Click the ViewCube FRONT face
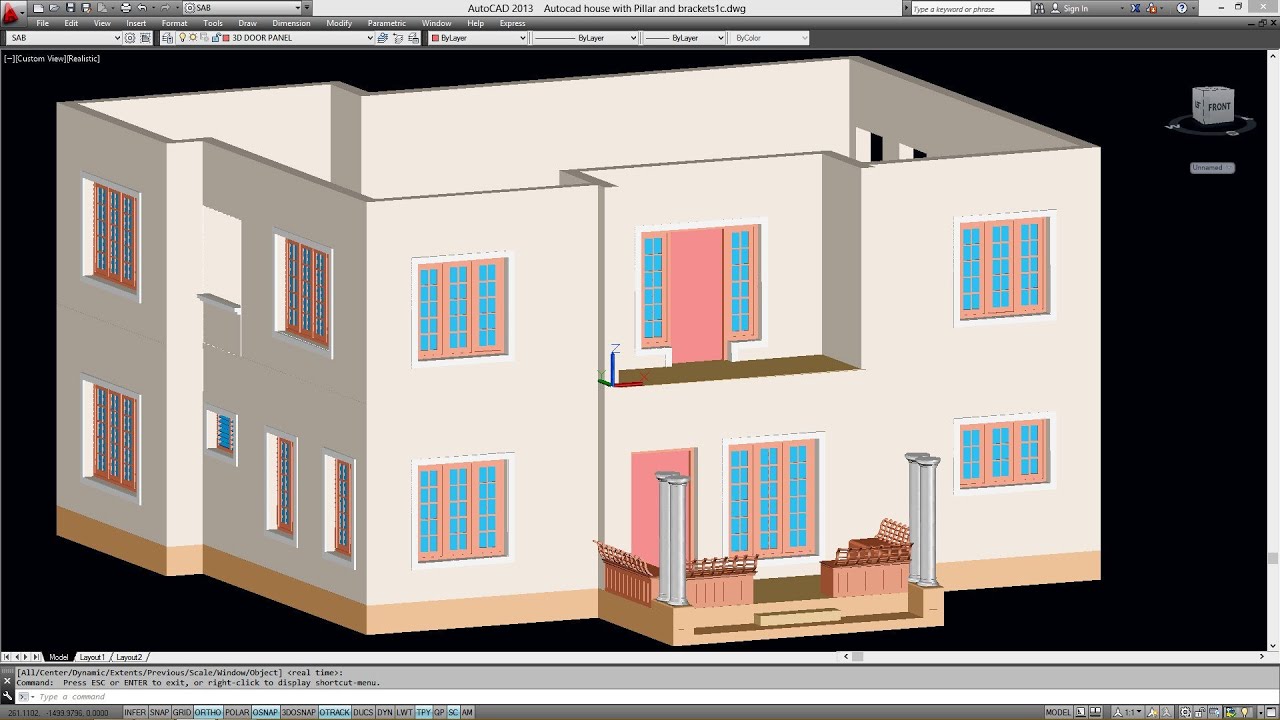This screenshot has height=720, width=1280. tap(1218, 106)
